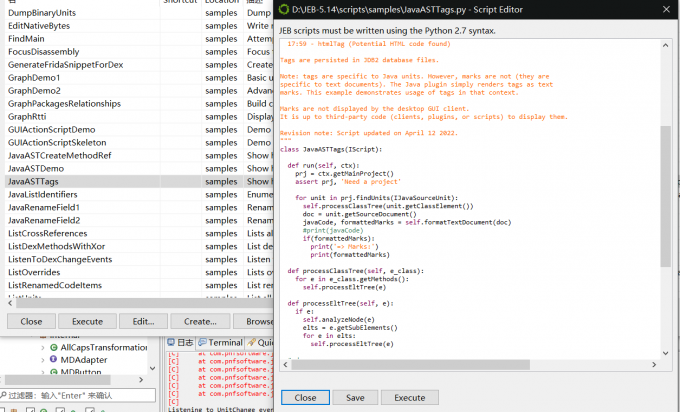Image resolution: width=680 pixels, height=412 pixels.
Task: Select the ListOverrides script row
Action: 139,273
